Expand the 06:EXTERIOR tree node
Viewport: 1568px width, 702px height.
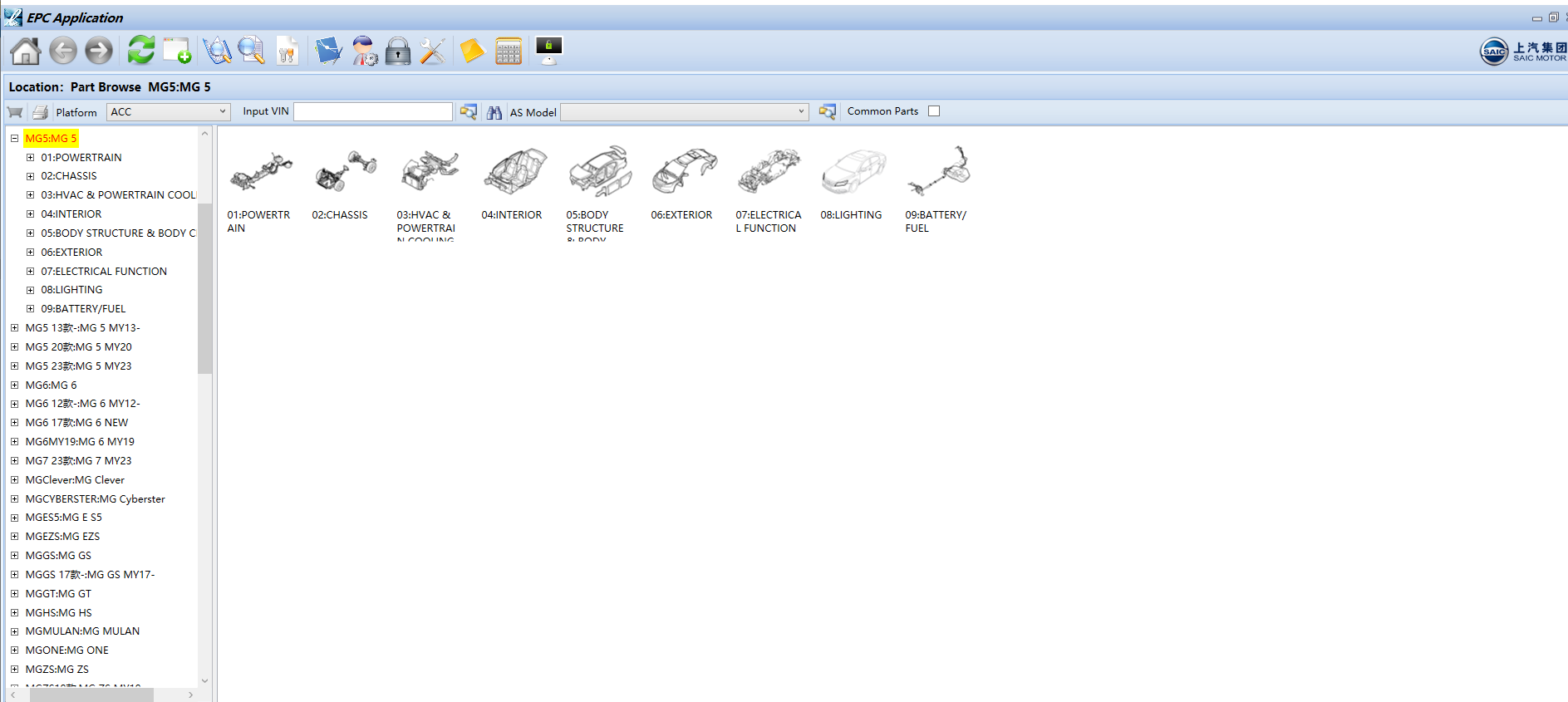pyautogui.click(x=31, y=253)
